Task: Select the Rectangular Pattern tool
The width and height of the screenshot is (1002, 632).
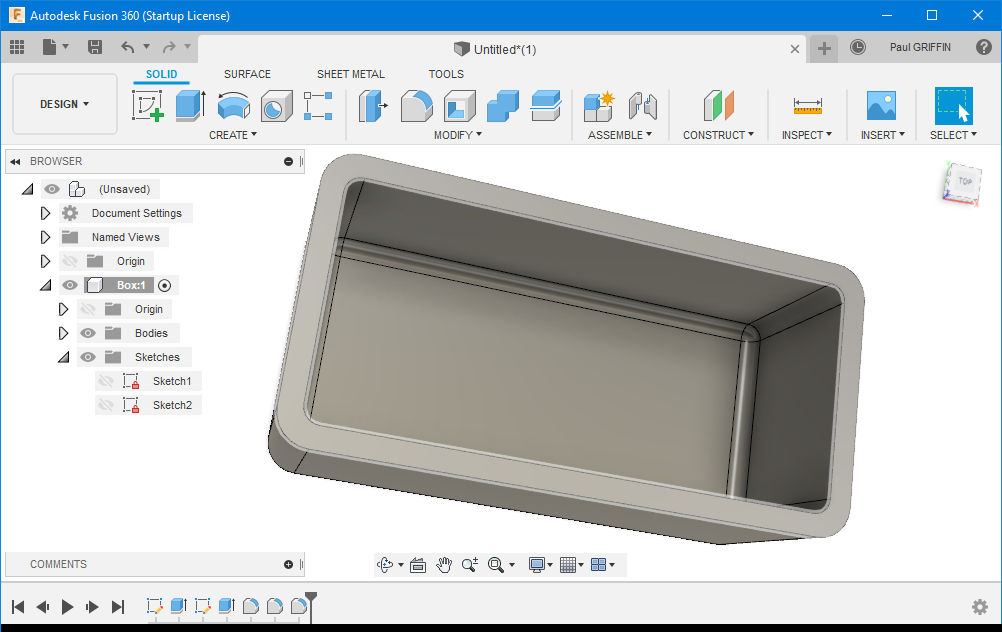Action: [318, 105]
